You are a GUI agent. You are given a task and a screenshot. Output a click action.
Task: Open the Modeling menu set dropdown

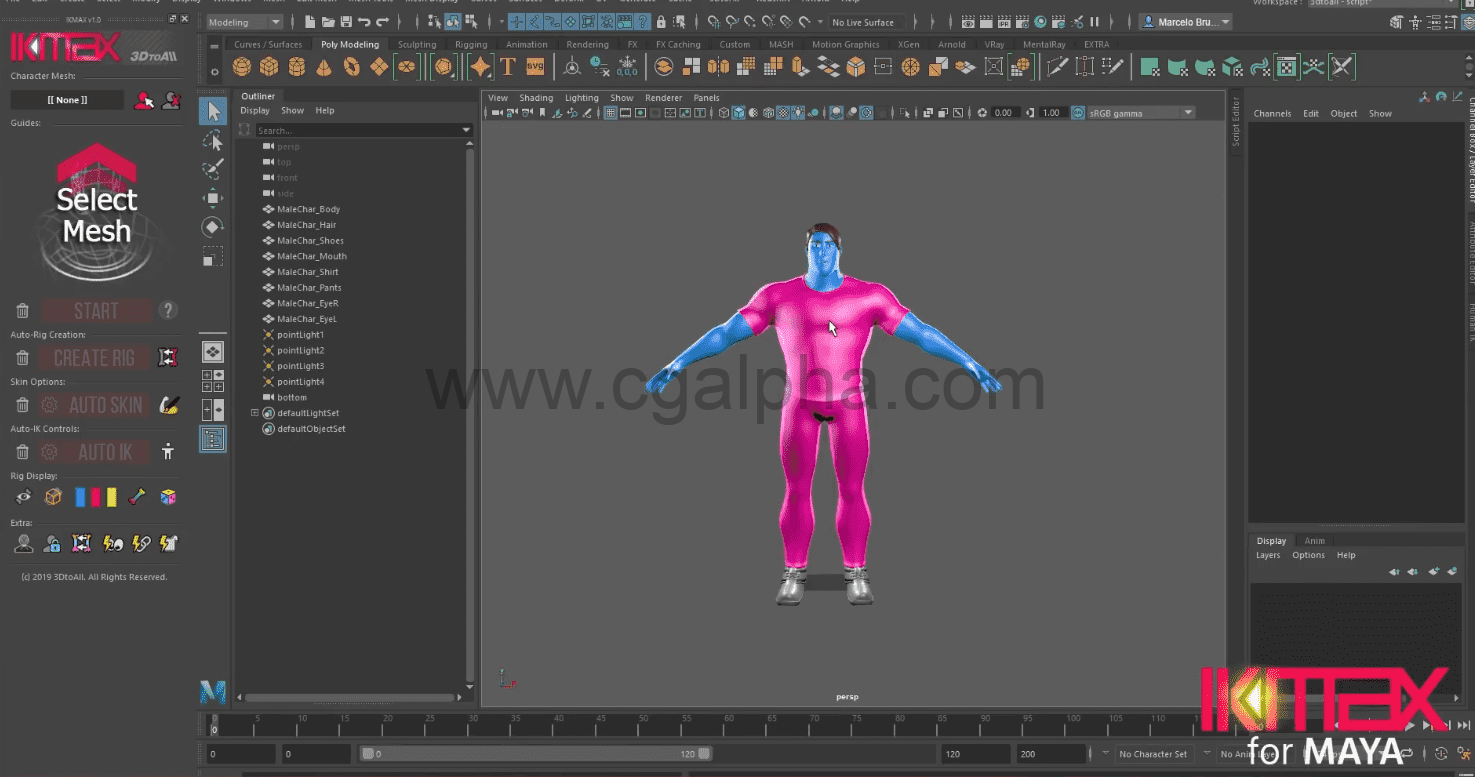coord(245,22)
